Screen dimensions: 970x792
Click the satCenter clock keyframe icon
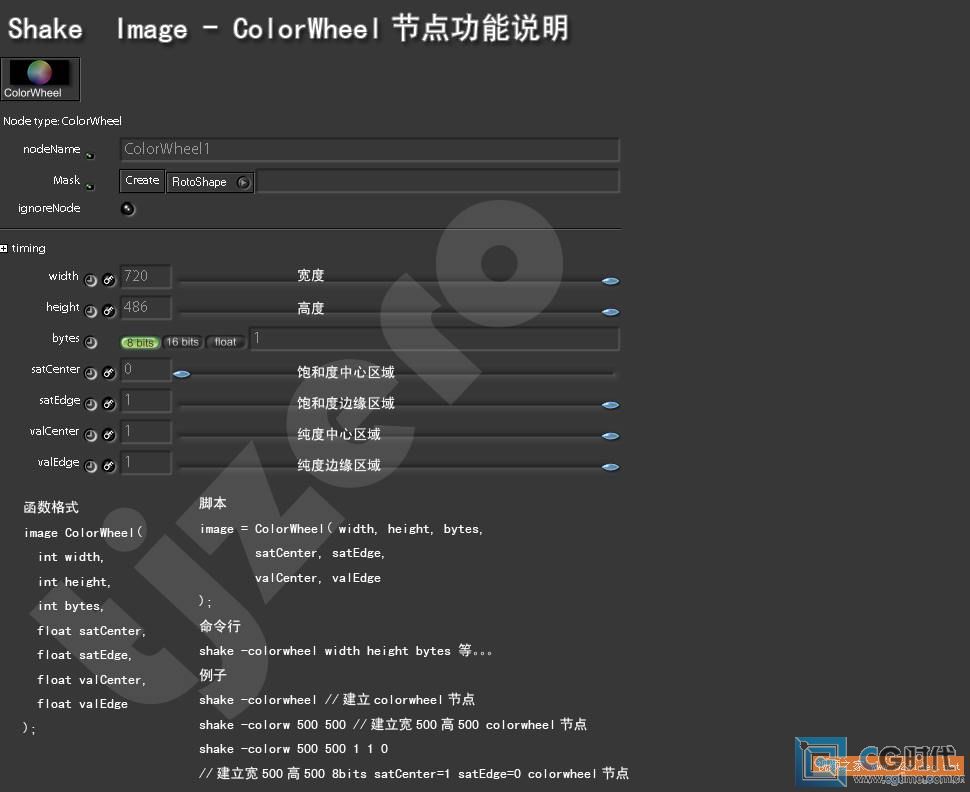[90, 373]
